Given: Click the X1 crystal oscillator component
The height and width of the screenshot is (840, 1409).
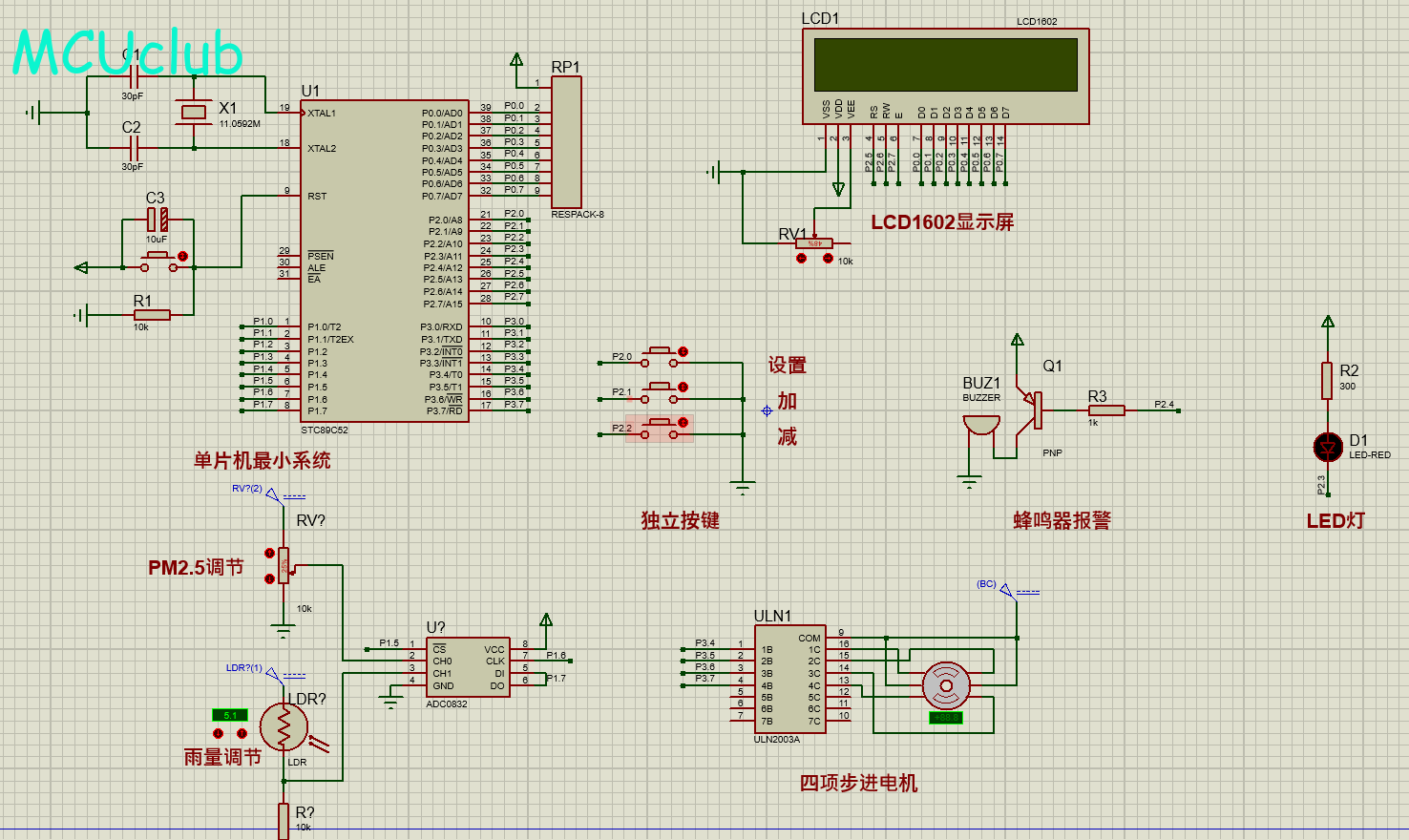Looking at the screenshot, I should pyautogui.click(x=194, y=113).
